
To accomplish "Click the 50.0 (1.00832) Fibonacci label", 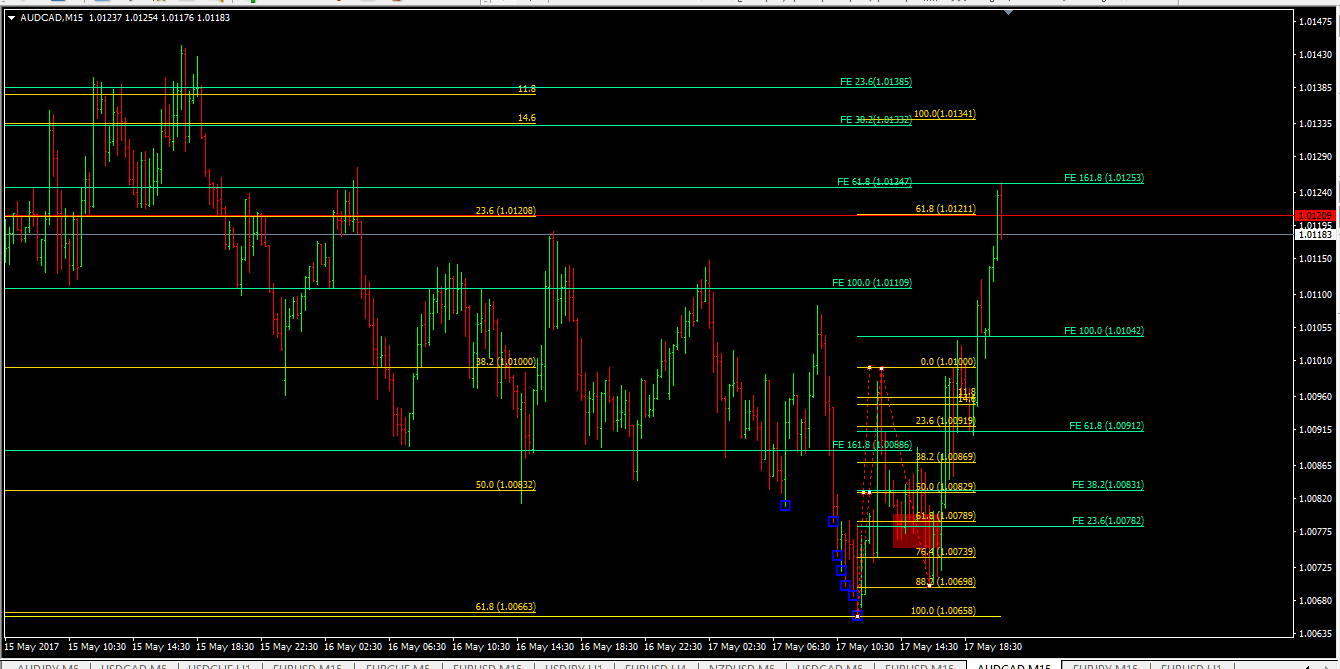I will [505, 485].
